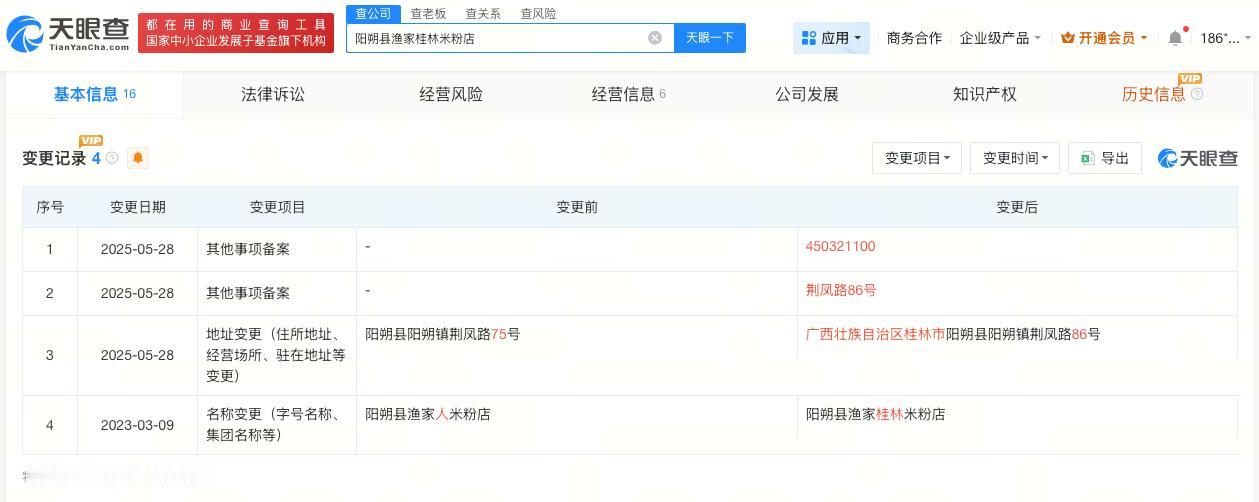
Task: Click the value 荆凤路86号 in row 2
Action: click(841, 290)
